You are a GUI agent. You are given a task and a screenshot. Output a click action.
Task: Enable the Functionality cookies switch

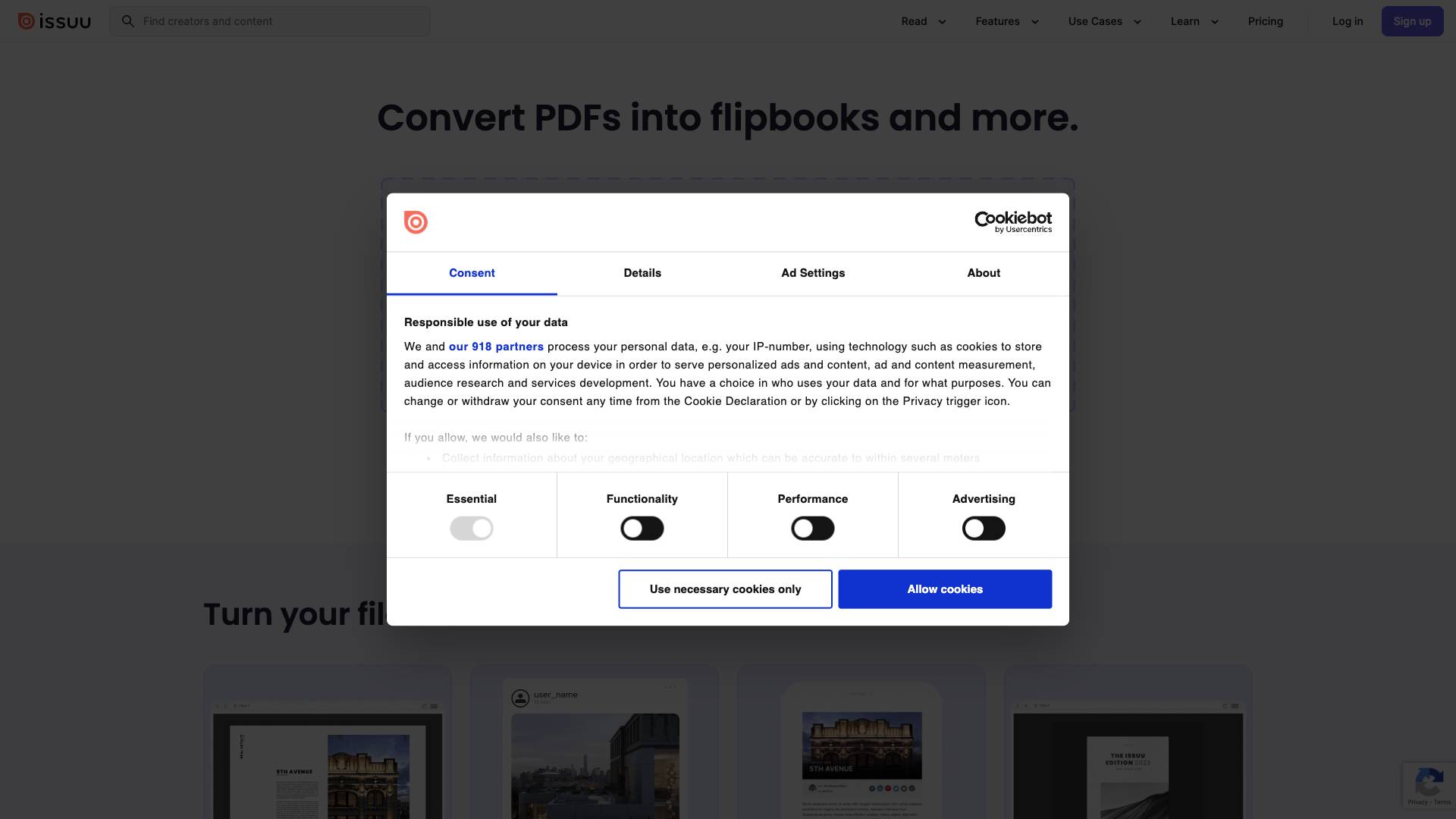(642, 529)
